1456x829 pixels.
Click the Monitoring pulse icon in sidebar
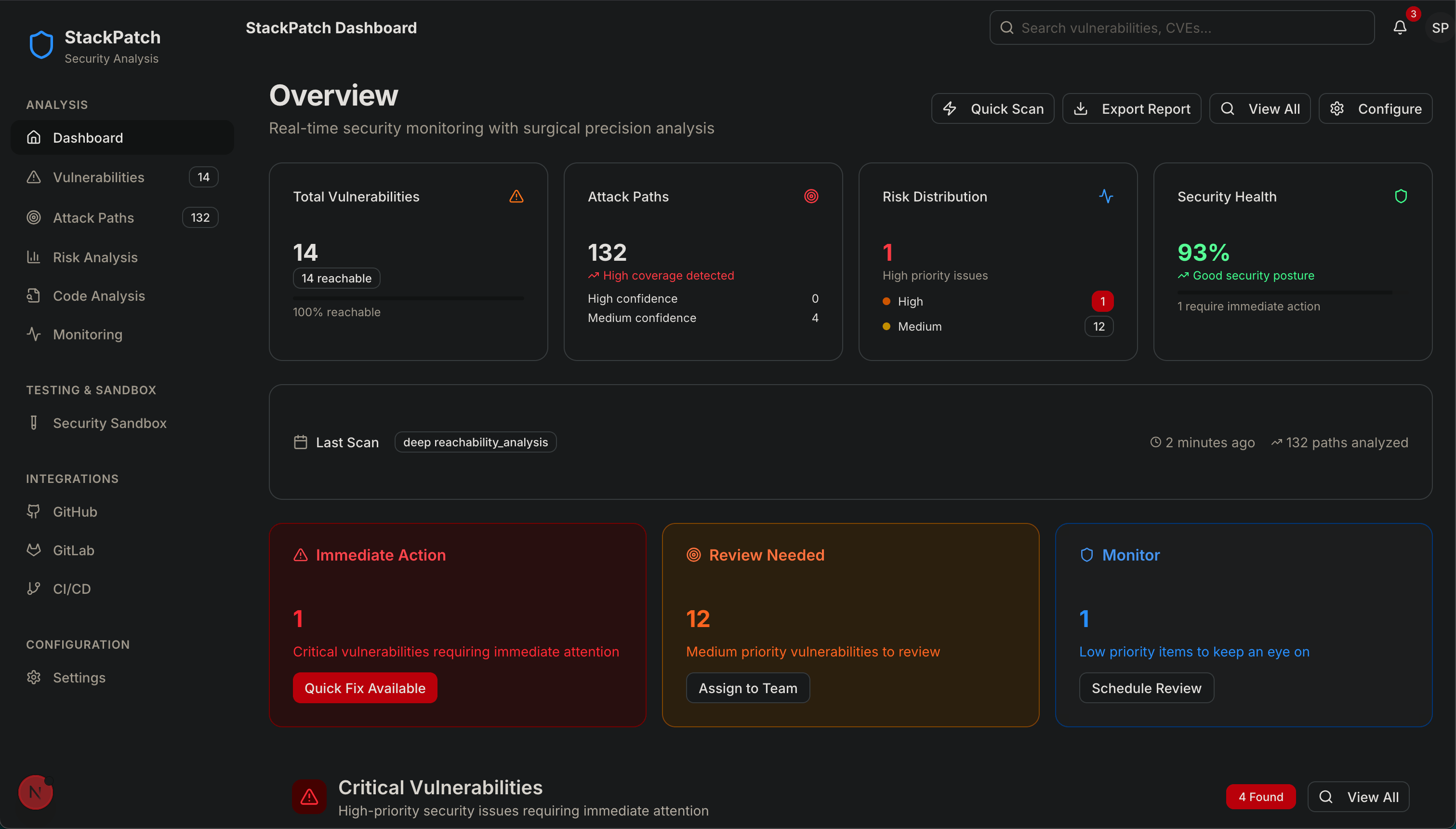click(x=34, y=334)
